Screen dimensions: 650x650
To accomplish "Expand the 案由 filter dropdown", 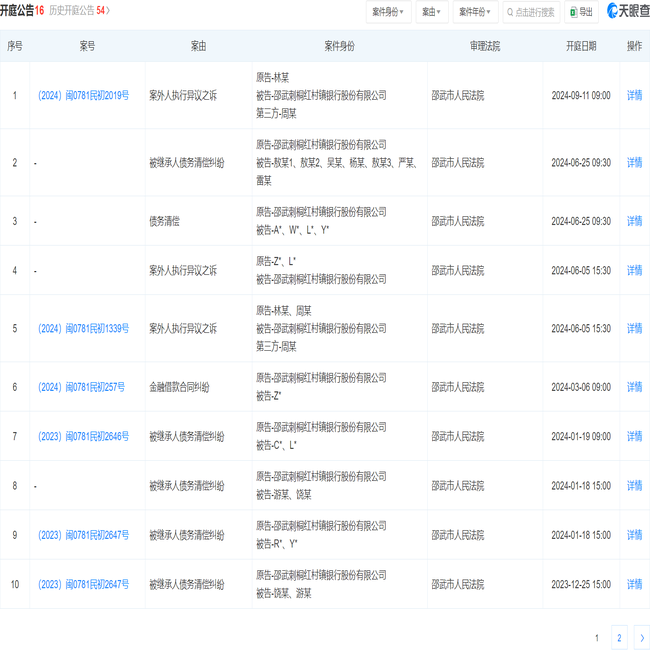I will (x=432, y=12).
